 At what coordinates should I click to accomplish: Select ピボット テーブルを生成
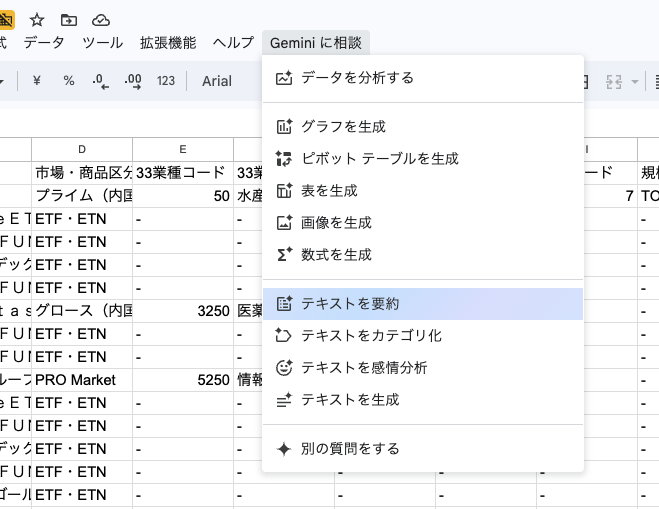[423, 158]
